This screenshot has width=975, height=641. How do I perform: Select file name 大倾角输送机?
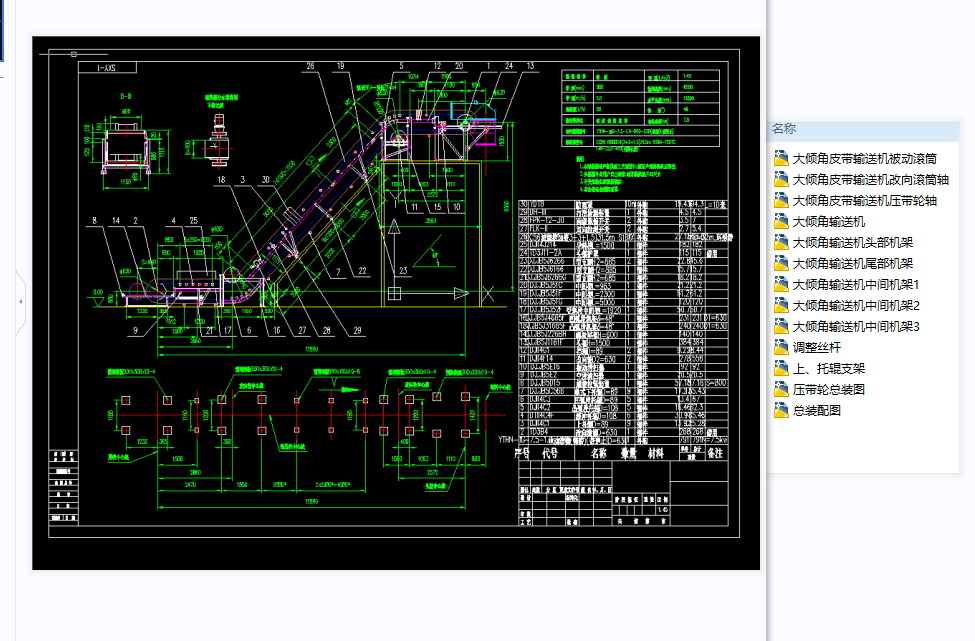pos(829,221)
